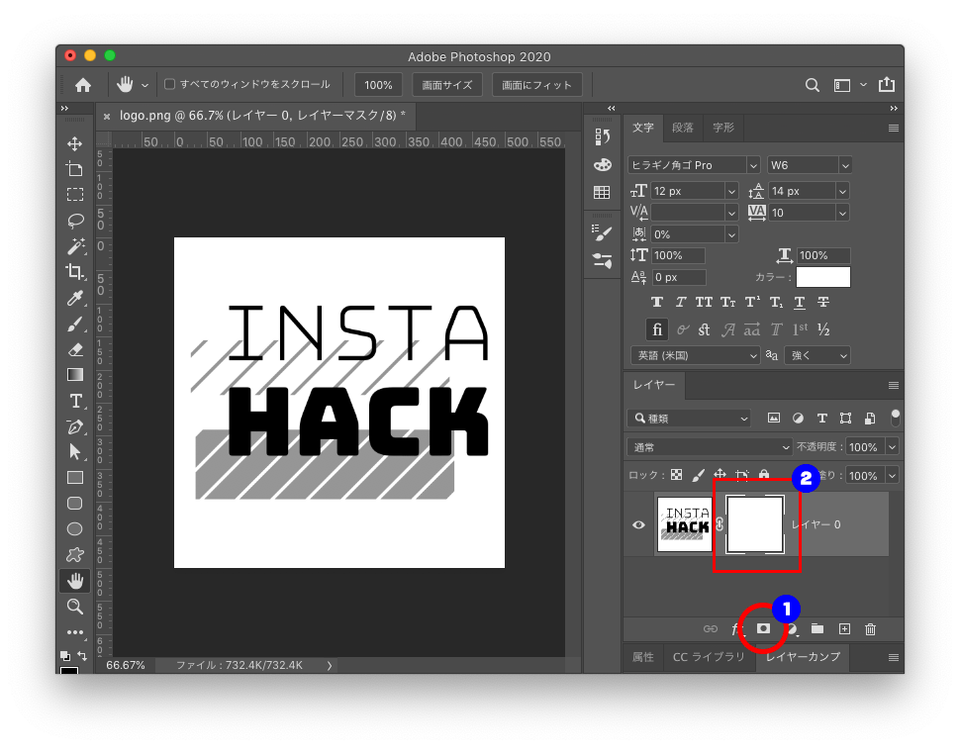The width and height of the screenshot is (960, 747).
Task: Switch to the 文字 tab
Action: tap(642, 127)
